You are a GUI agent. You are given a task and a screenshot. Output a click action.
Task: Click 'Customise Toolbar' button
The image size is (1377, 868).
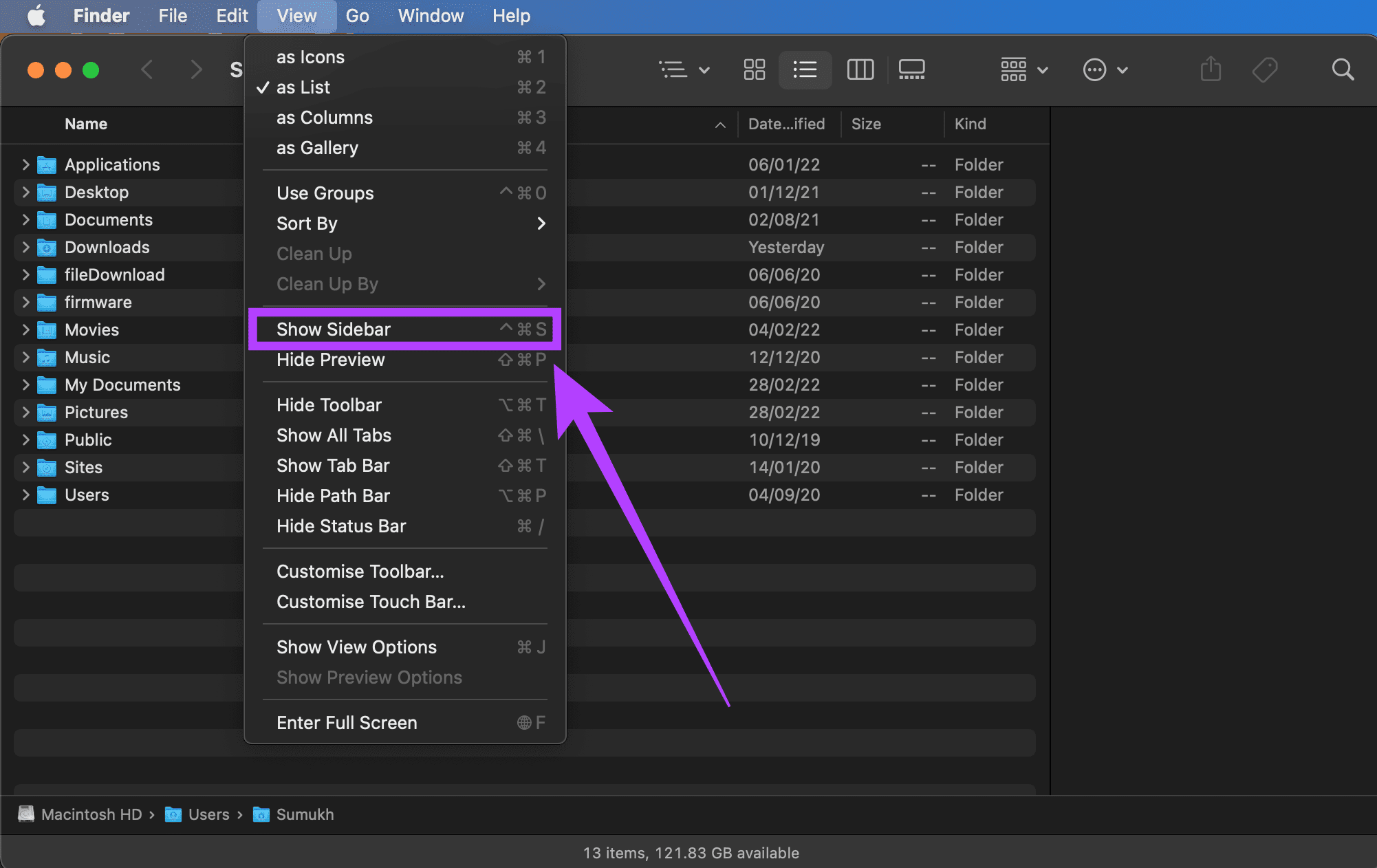359,570
